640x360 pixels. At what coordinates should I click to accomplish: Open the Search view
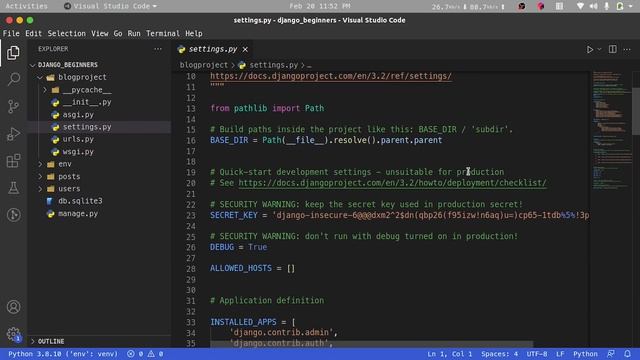13,79
